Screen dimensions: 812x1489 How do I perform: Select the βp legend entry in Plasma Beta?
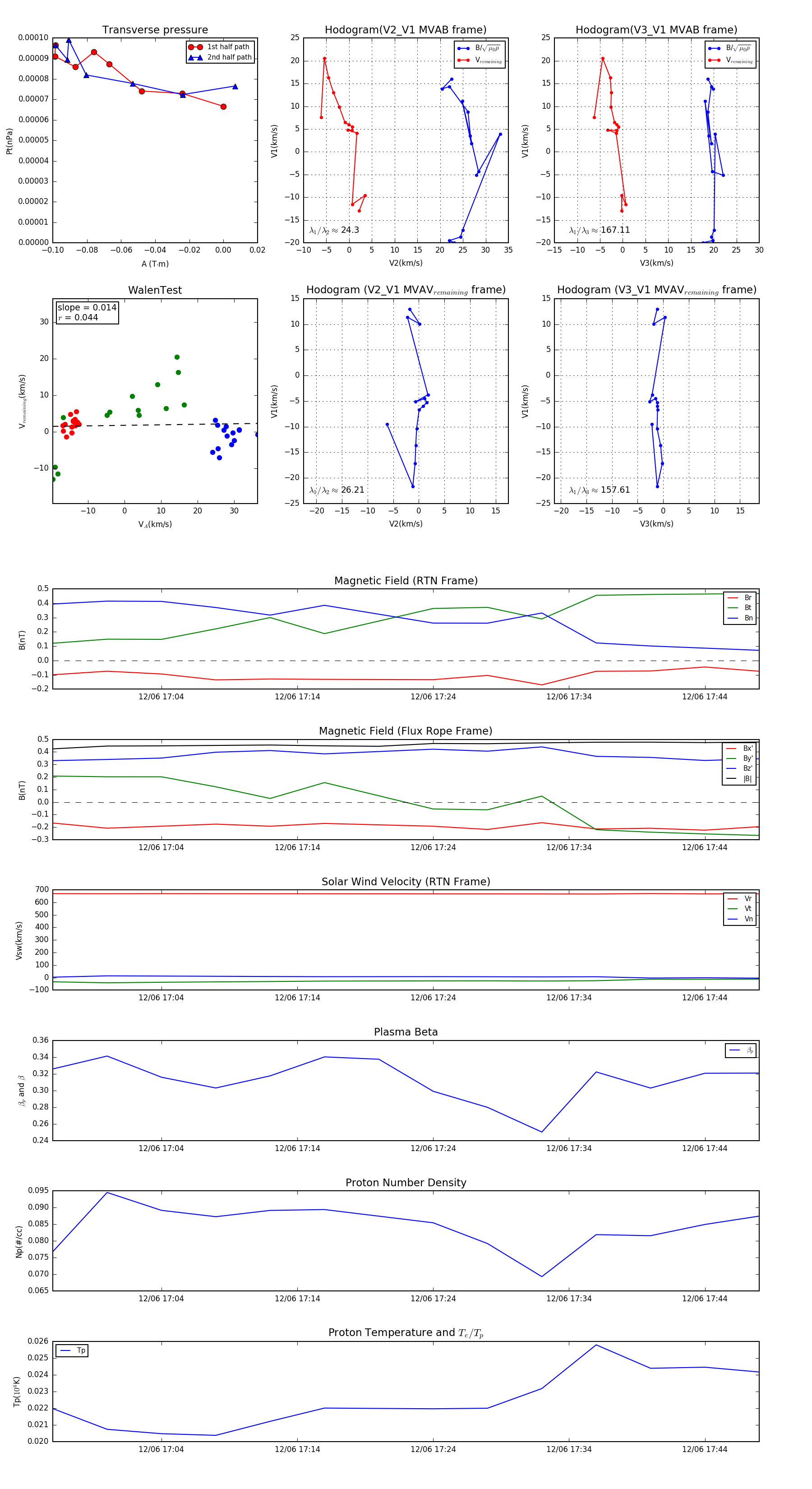coord(741,1050)
